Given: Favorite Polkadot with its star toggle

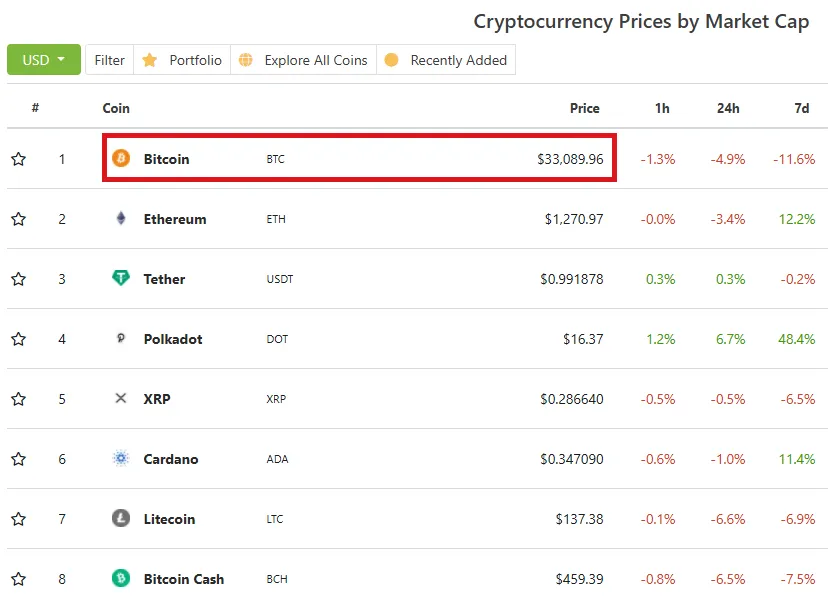Looking at the screenshot, I should 18,339.
